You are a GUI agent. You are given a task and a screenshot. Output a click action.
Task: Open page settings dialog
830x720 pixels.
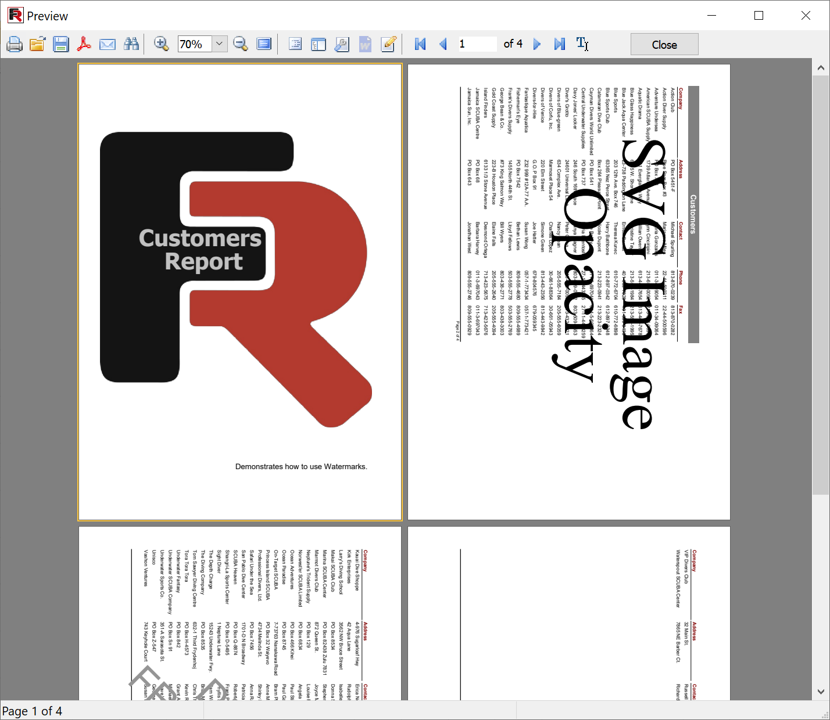click(342, 44)
